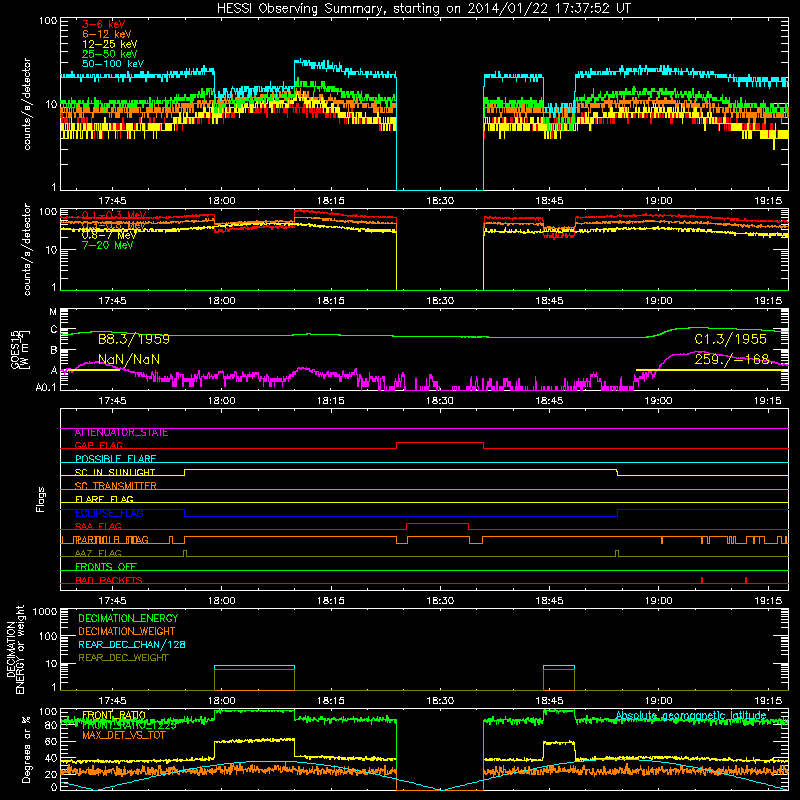This screenshot has height=800, width=800.
Task: Click the MAX_DET_VS_TOT legend label
Action: (x=123, y=736)
